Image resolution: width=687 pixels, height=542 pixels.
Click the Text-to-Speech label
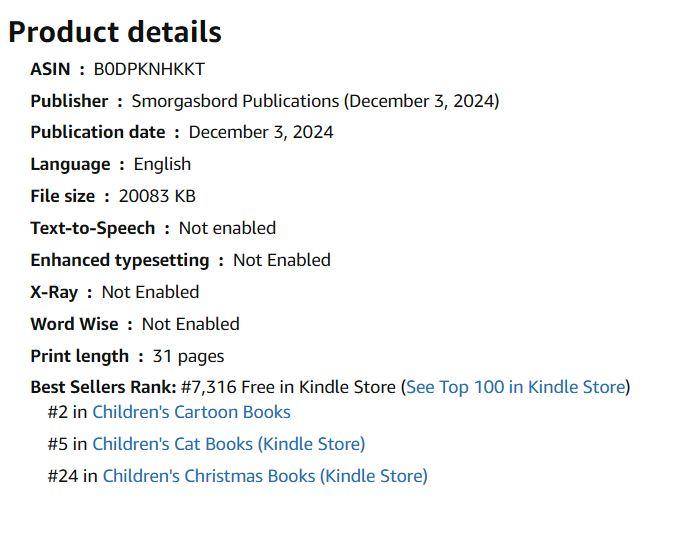[92, 229]
